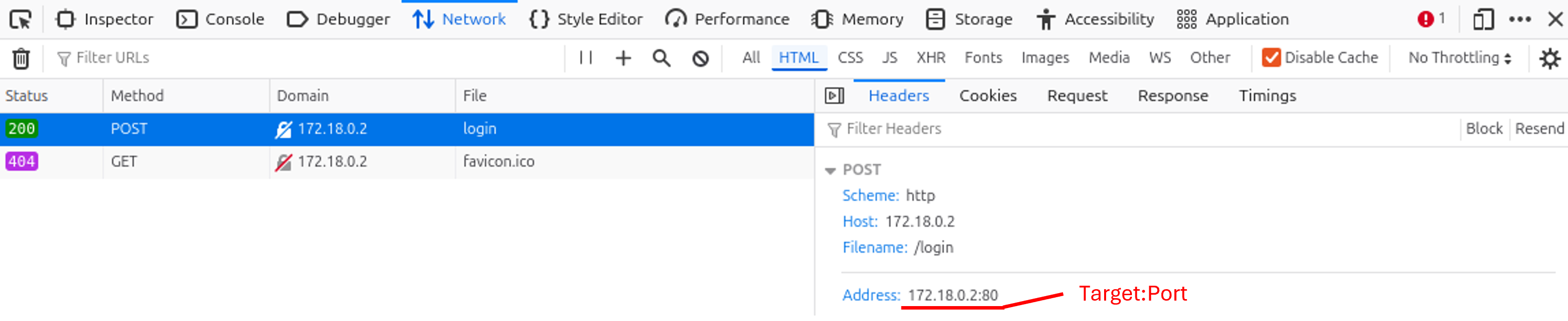The height and width of the screenshot is (321, 1568).
Task: Click inside the Filter Headers field
Action: pos(913,129)
